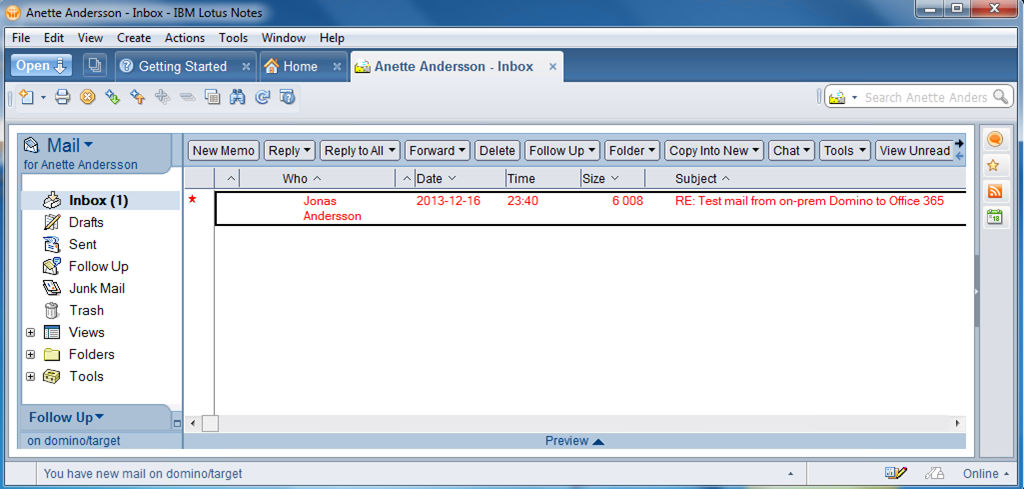Image resolution: width=1024 pixels, height=489 pixels.
Task: Open the star Favorites sidebar icon
Action: [994, 166]
